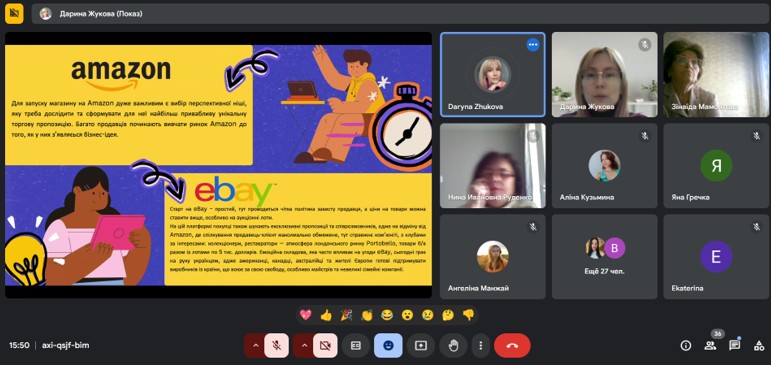Send the heart emoji reaction

(305, 315)
